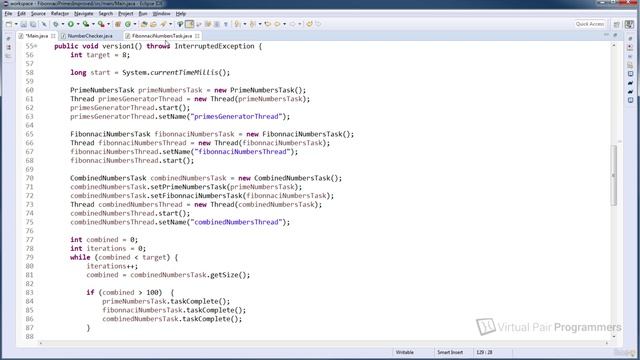Click the Open Task folder icon

click(153, 24)
